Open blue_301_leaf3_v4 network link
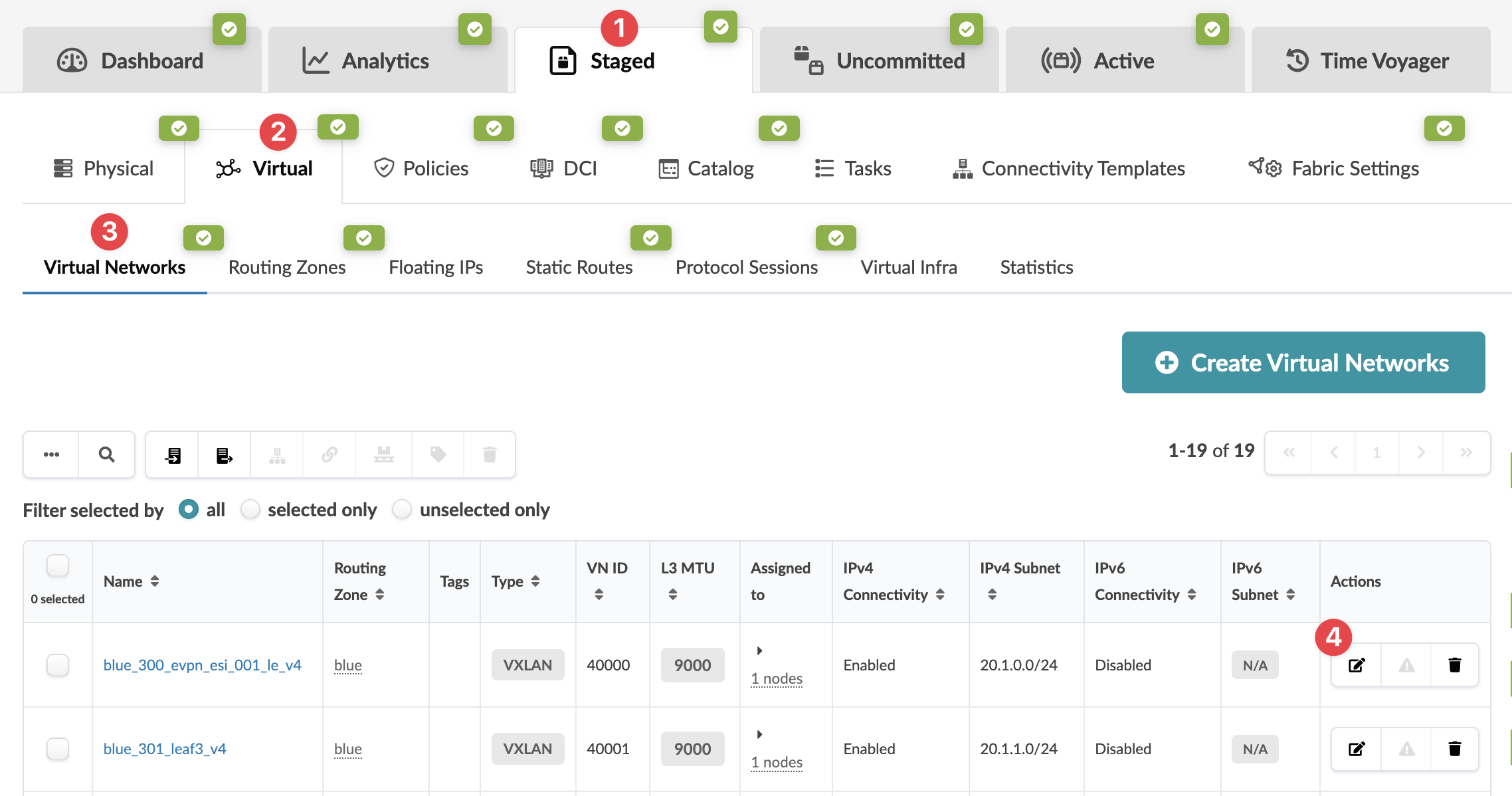The width and height of the screenshot is (1512, 796). [165, 749]
